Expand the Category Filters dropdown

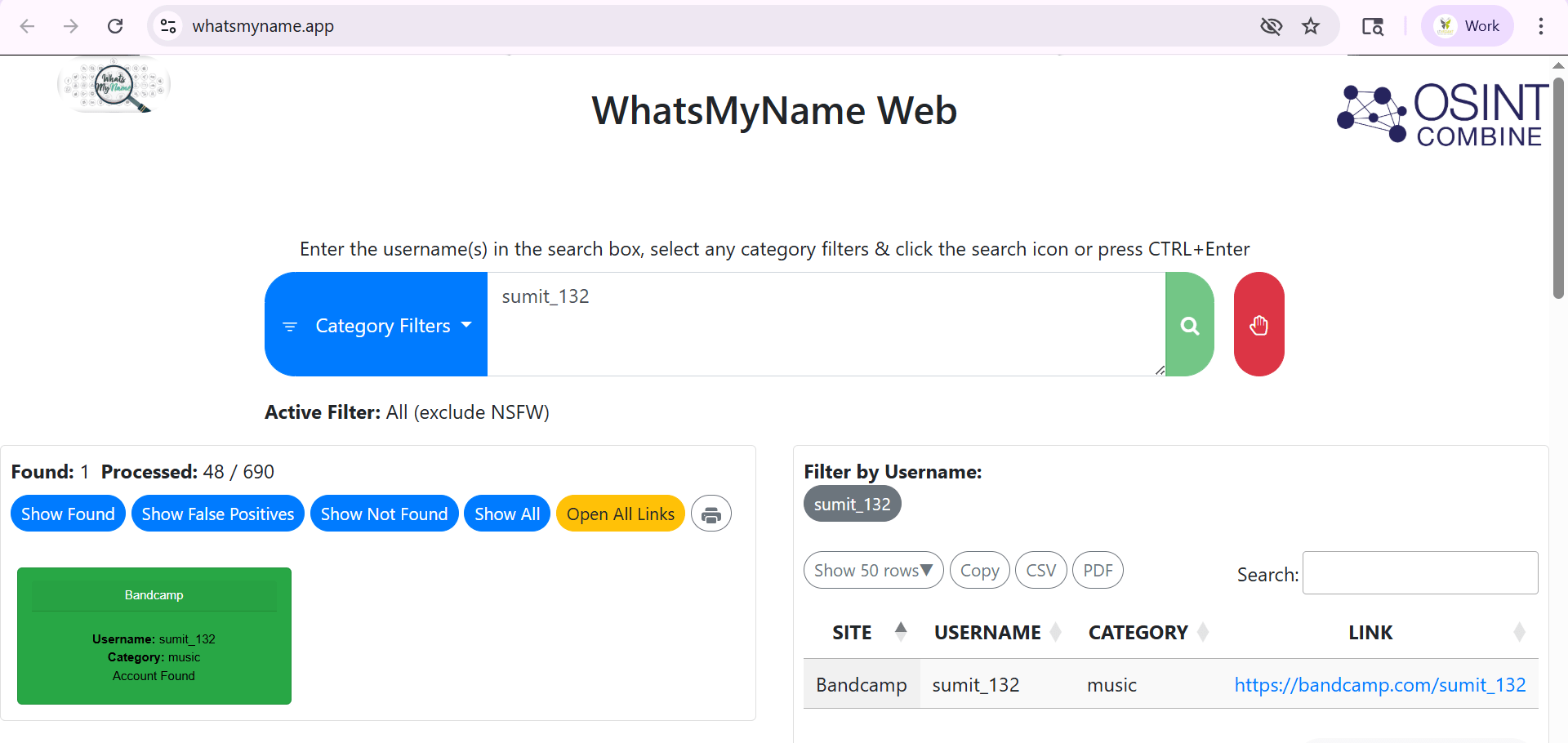tap(376, 324)
